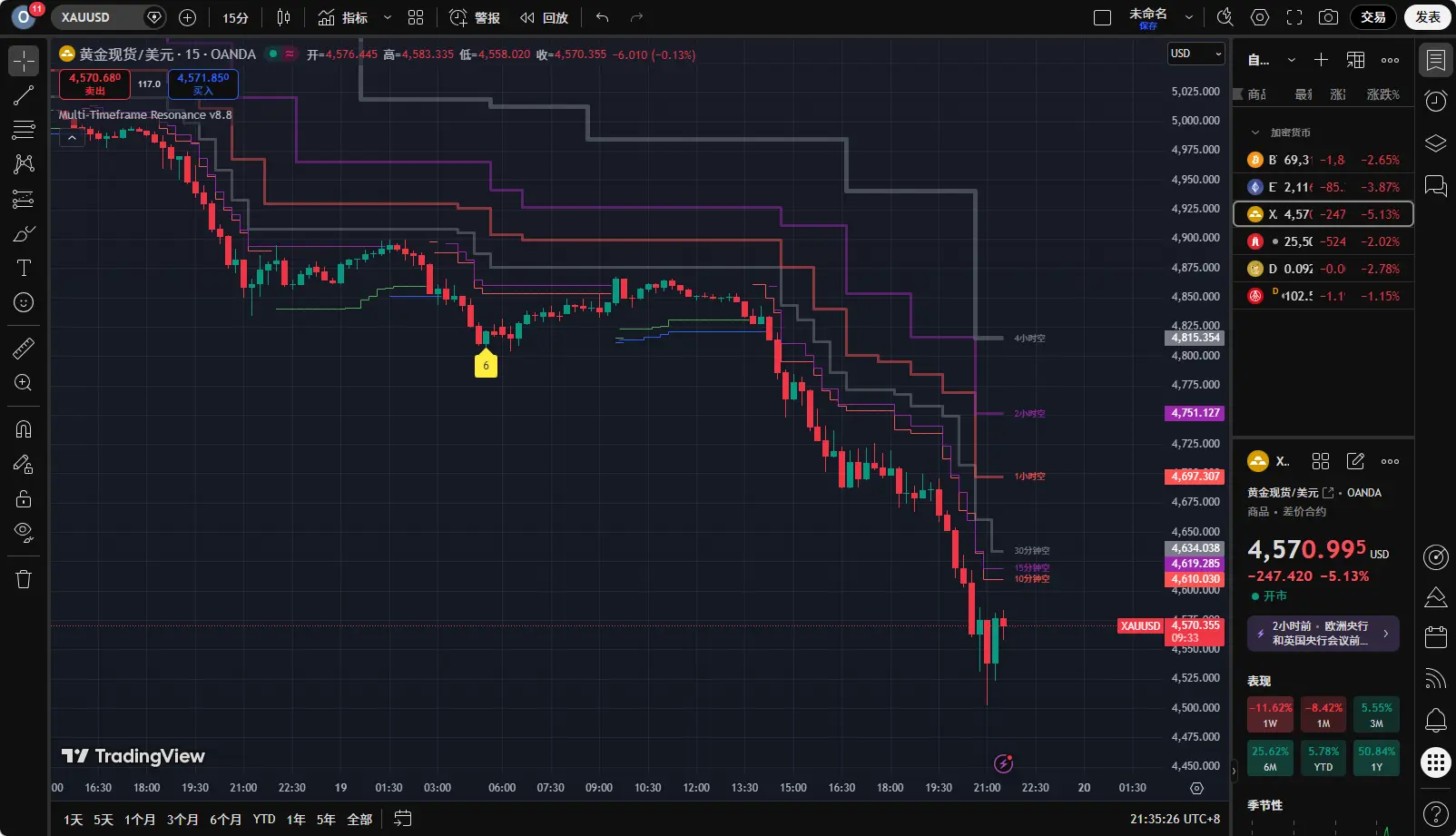Select the crosshair cursor tool

[24, 61]
